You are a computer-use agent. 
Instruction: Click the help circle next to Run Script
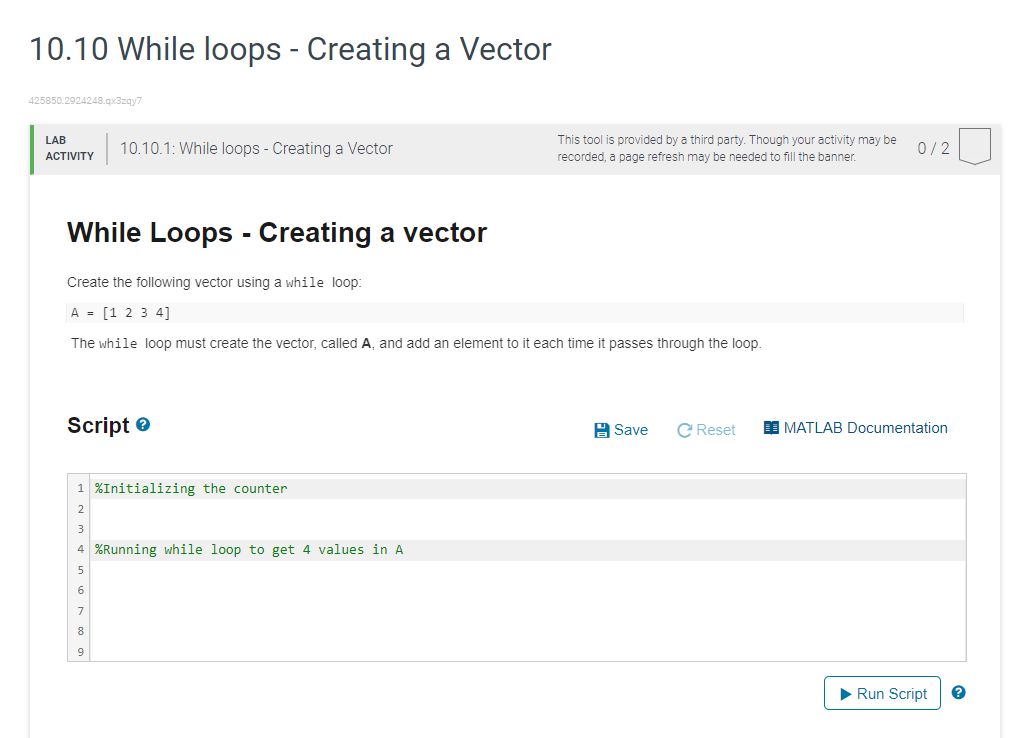[957, 692]
